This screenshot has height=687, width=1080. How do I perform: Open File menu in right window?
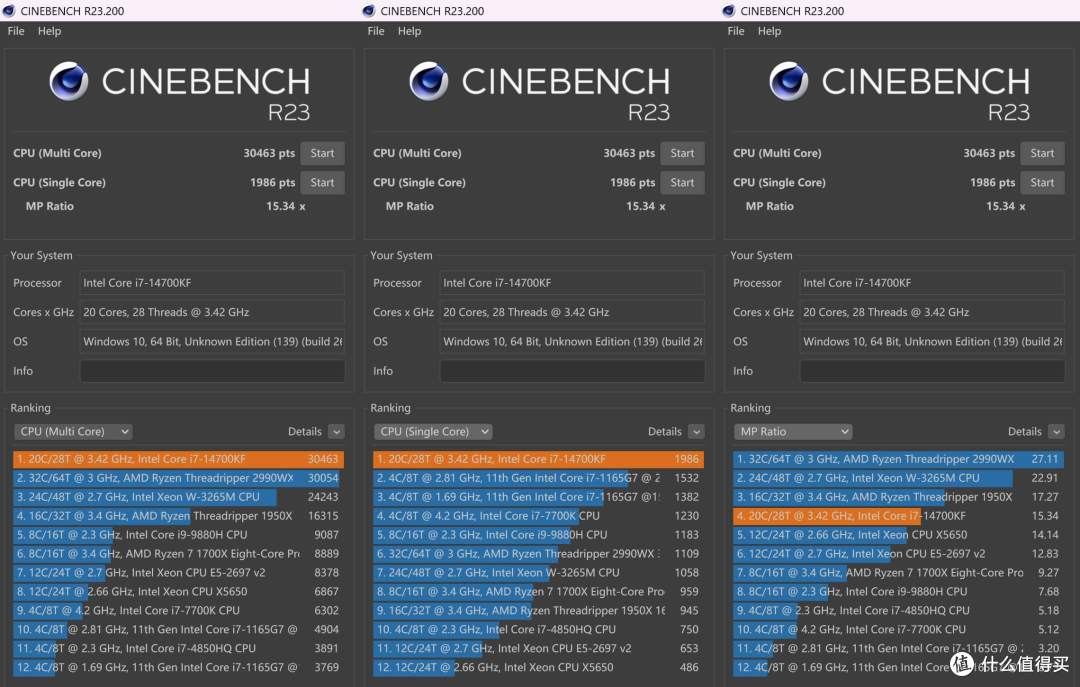click(736, 31)
